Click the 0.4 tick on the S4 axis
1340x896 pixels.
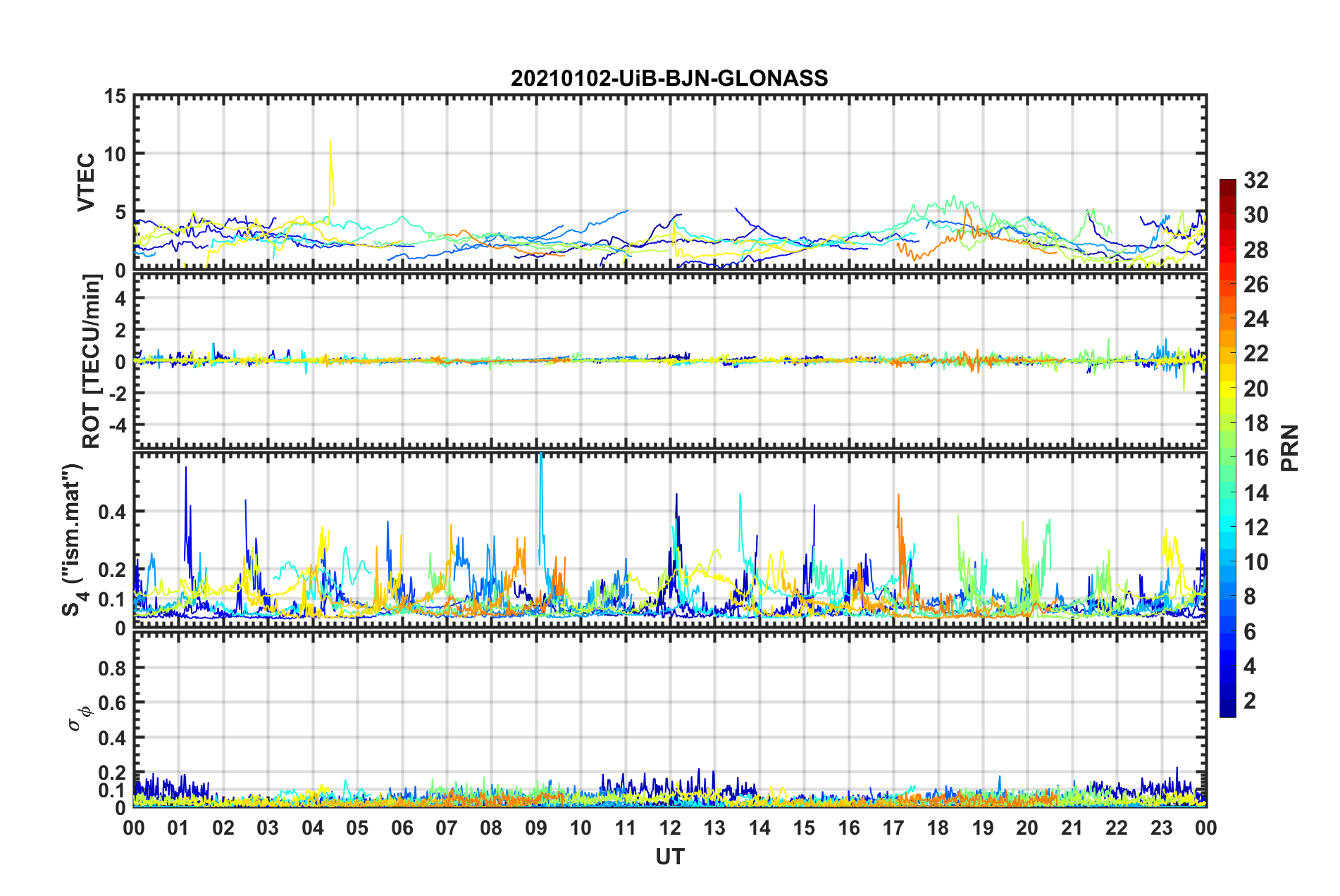(x=111, y=512)
